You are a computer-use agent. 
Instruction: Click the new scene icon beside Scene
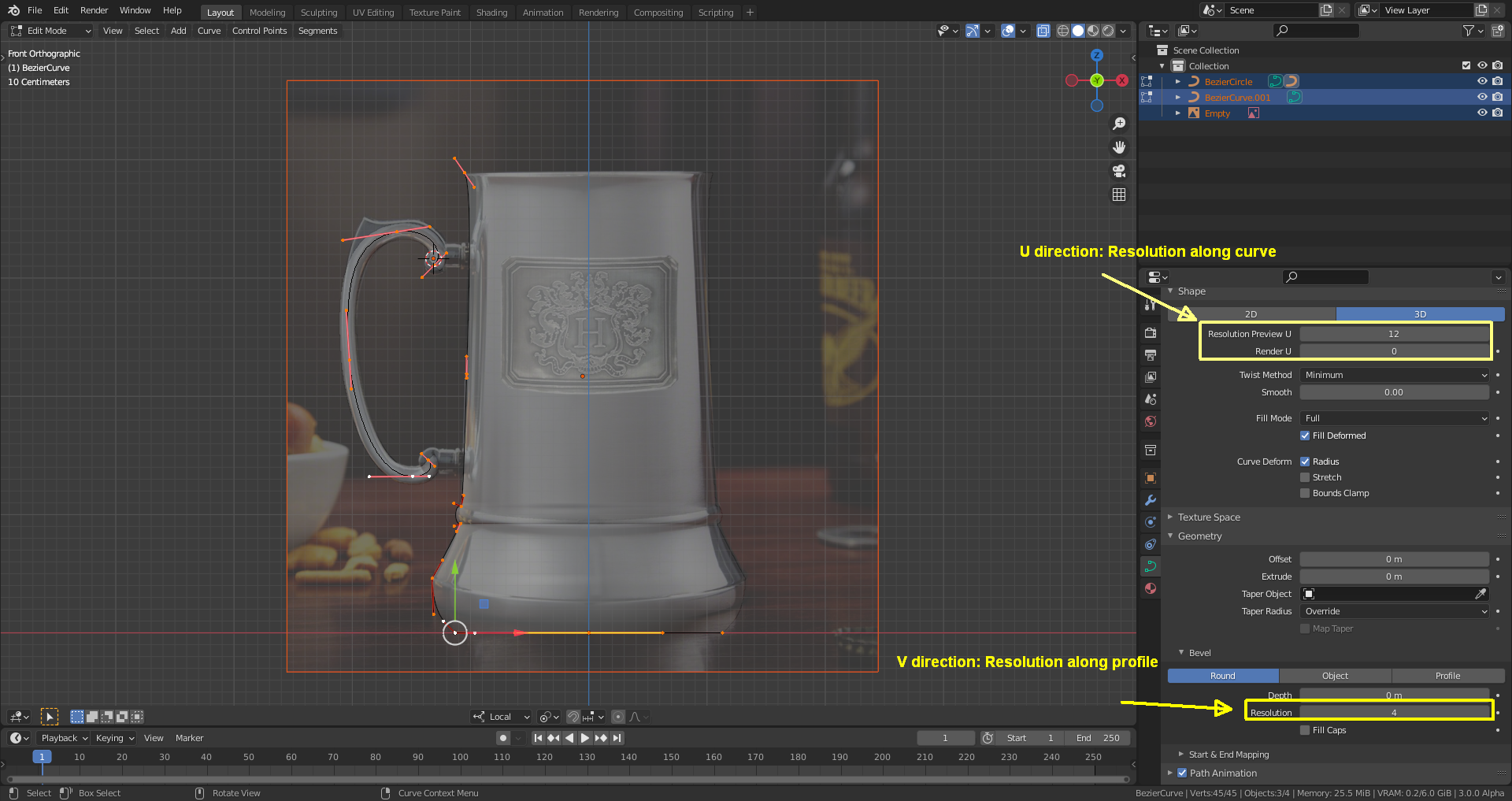tap(1326, 10)
